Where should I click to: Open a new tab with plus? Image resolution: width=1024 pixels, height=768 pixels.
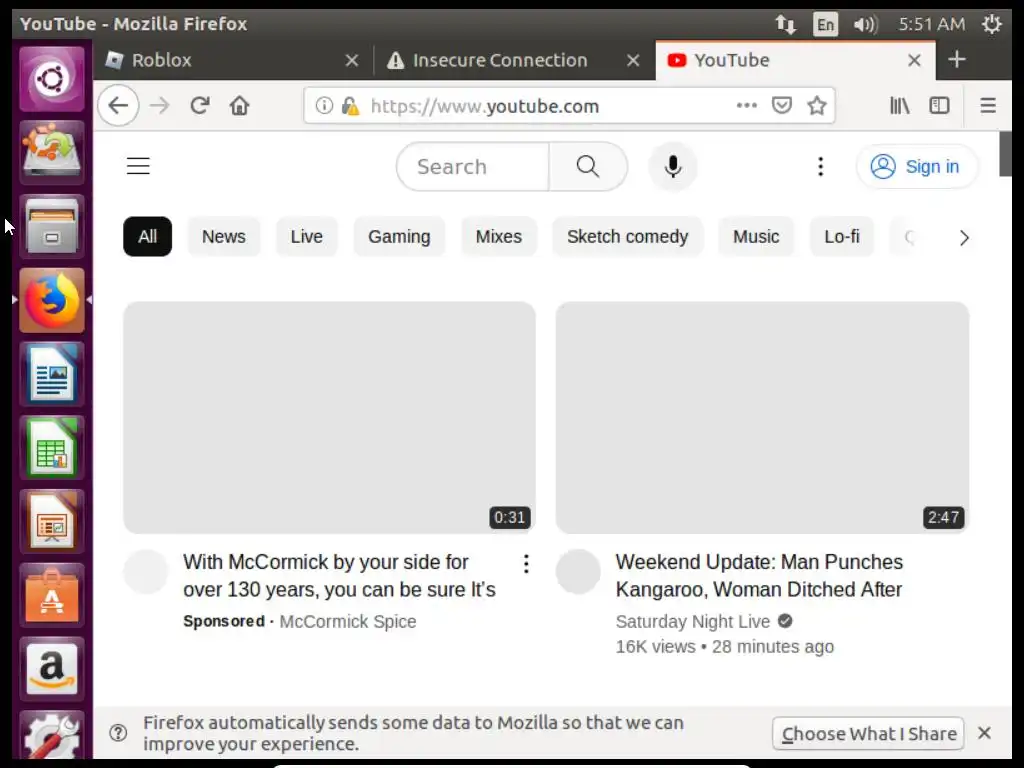tap(957, 59)
